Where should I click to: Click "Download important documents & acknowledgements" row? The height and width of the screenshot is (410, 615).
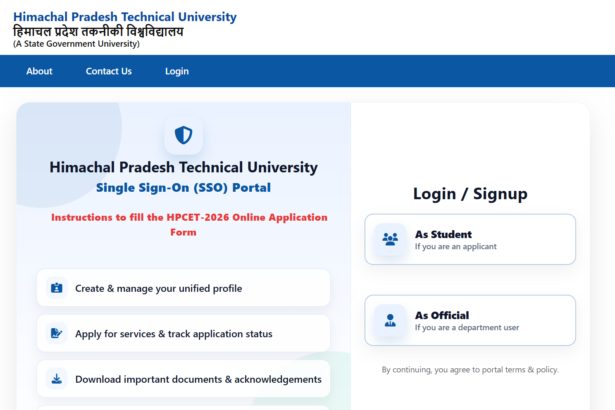pyautogui.click(x=183, y=379)
